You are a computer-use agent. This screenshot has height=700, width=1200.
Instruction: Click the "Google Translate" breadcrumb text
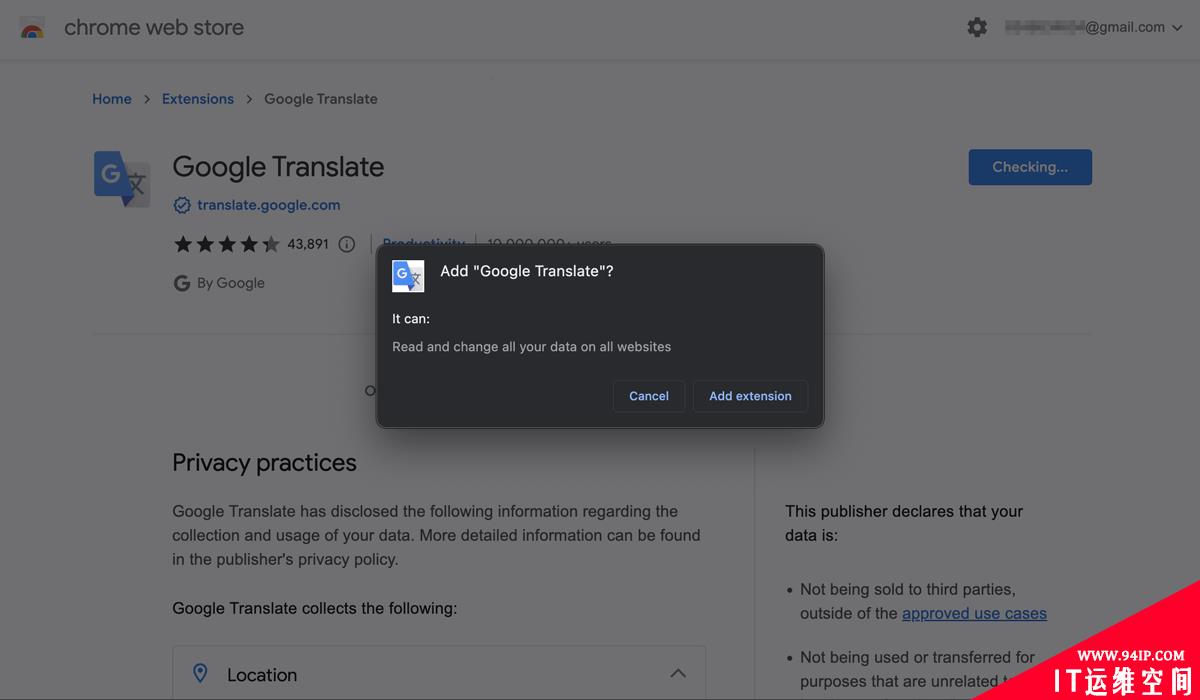click(x=321, y=99)
